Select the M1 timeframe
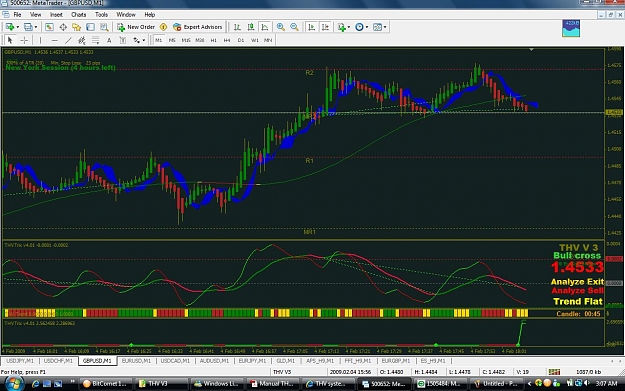Screen dimensions: 625x391 pos(159,40)
